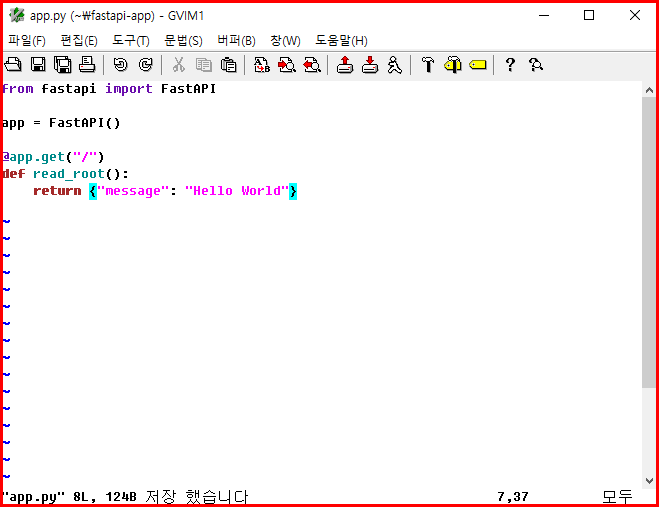659x507 pixels.
Task: Click the Find Previous icon
Action: point(312,65)
